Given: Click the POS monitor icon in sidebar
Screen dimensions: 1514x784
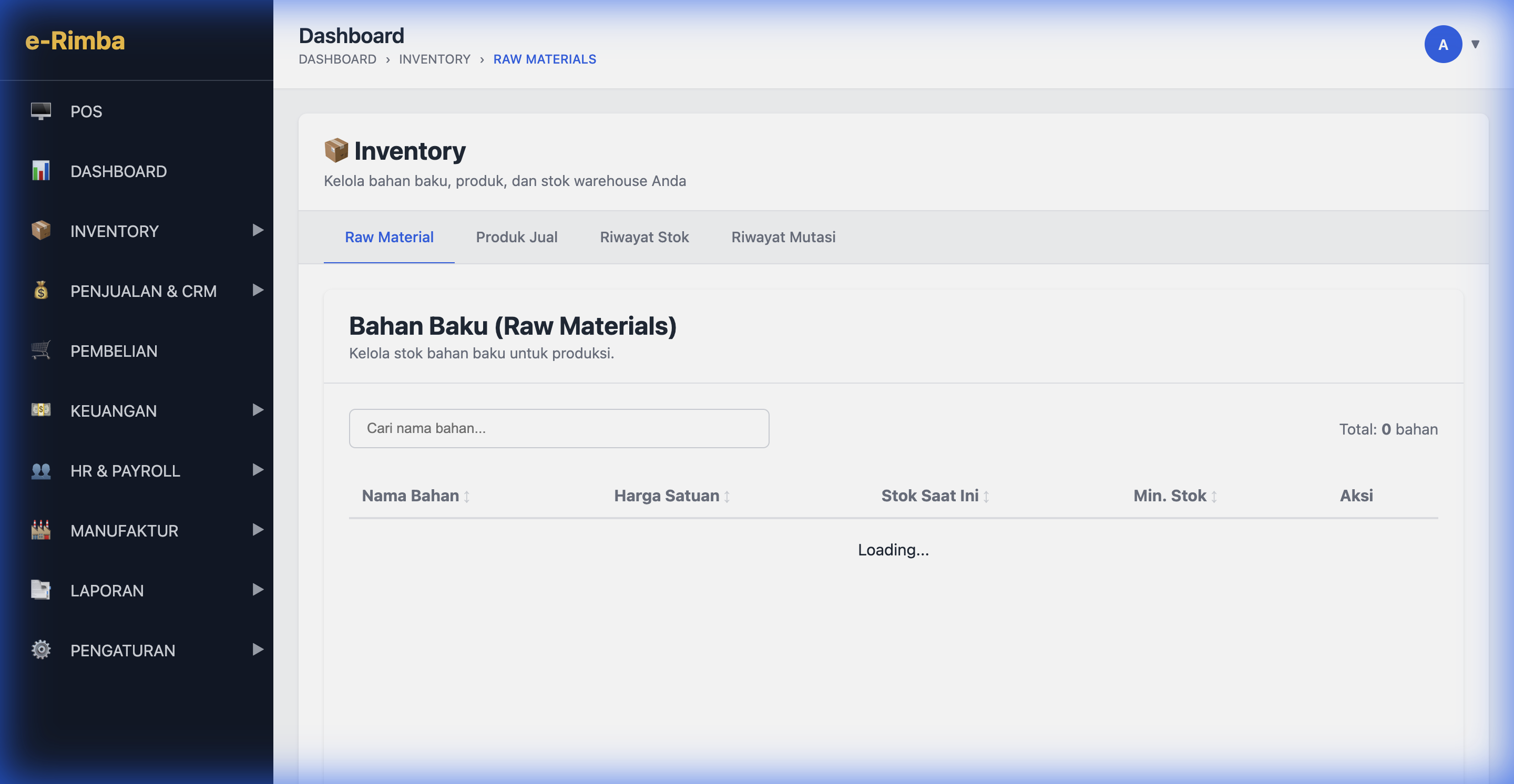Looking at the screenshot, I should (x=40, y=111).
